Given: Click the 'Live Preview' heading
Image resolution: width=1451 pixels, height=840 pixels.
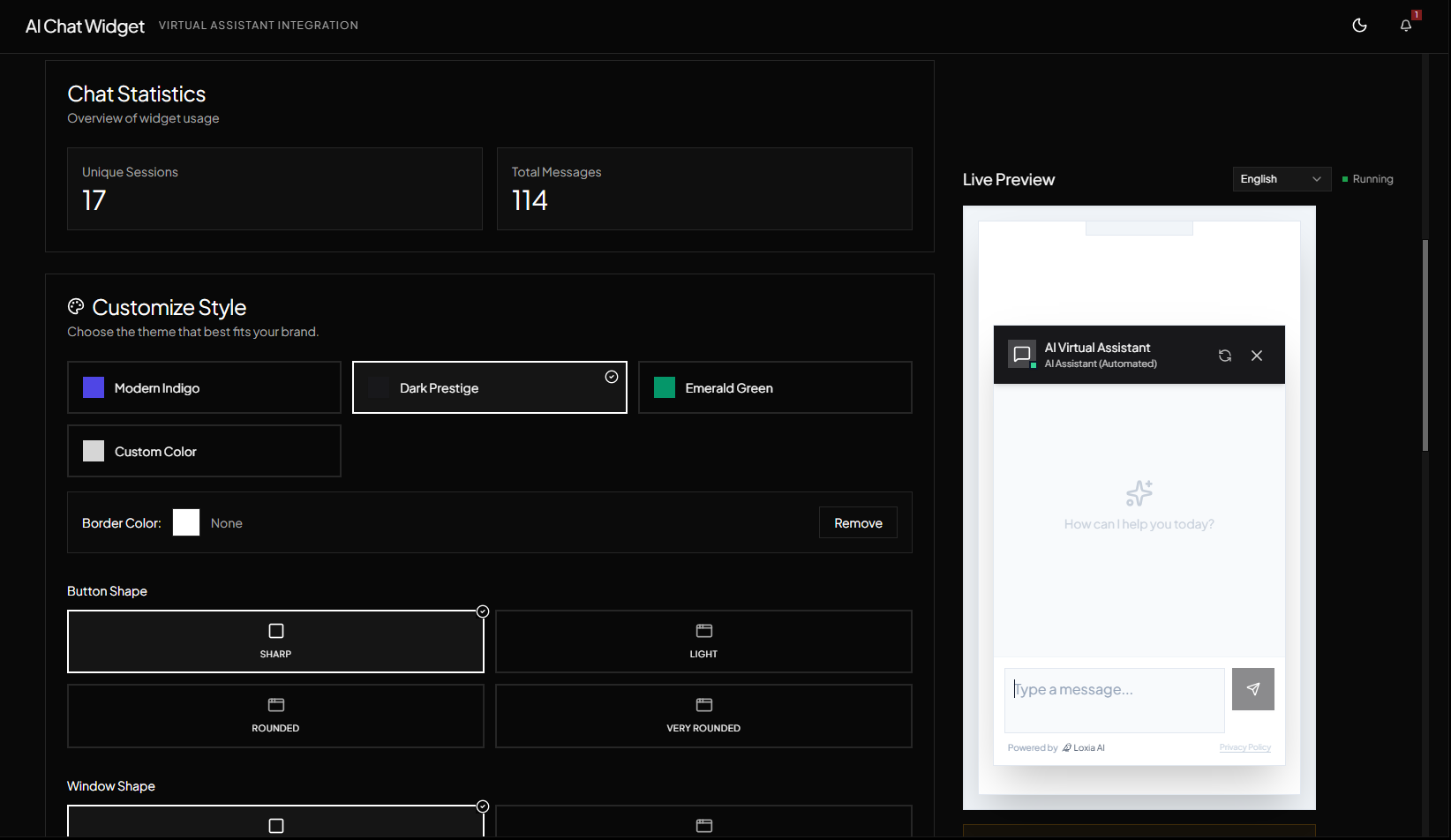Looking at the screenshot, I should [1009, 179].
